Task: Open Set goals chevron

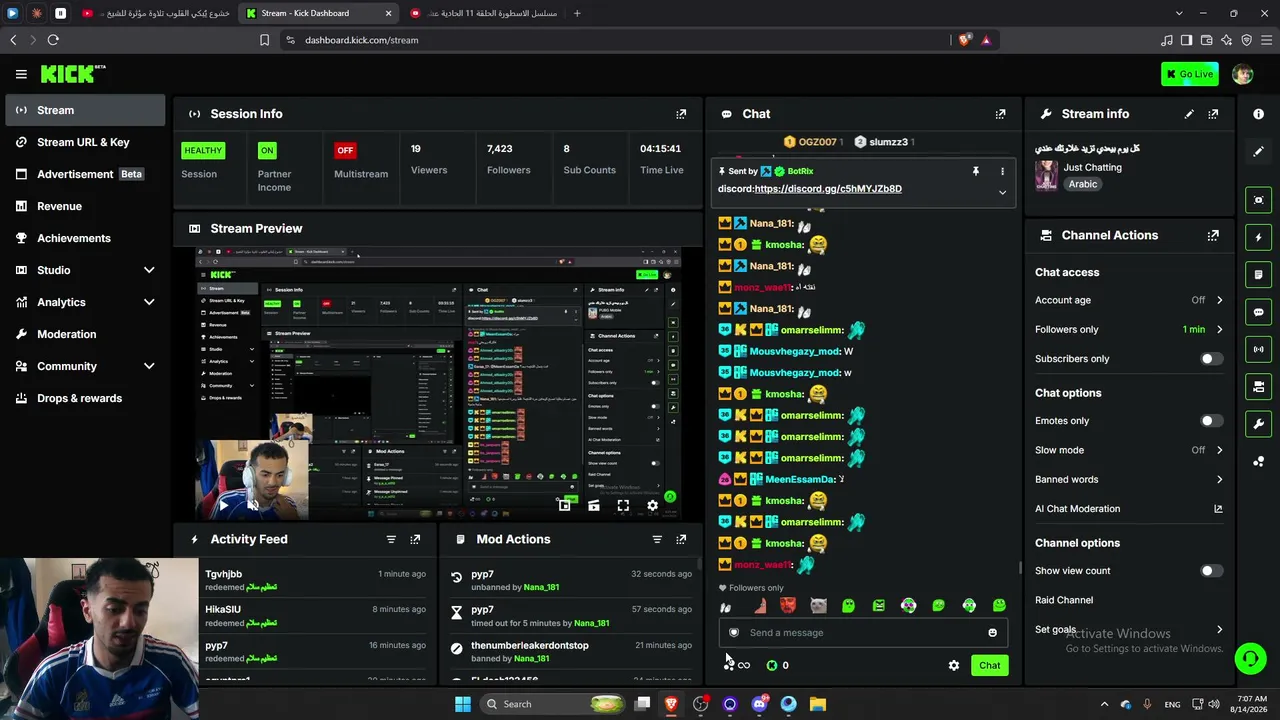Action: tap(1219, 630)
